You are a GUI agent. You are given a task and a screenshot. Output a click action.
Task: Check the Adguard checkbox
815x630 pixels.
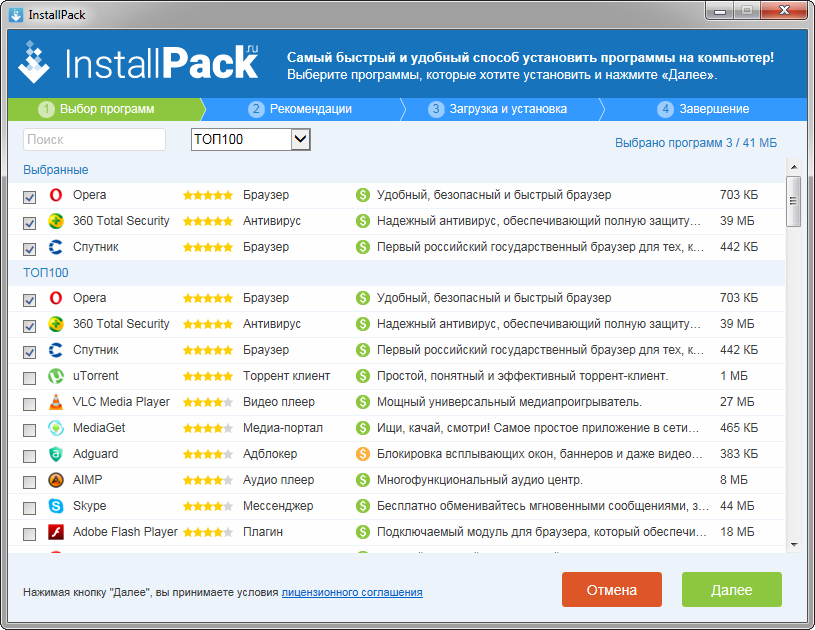point(30,456)
